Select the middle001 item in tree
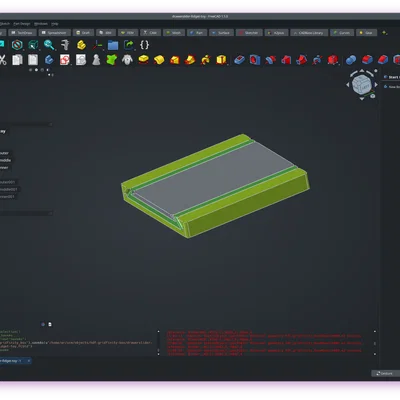The image size is (400, 400). pos(8,189)
